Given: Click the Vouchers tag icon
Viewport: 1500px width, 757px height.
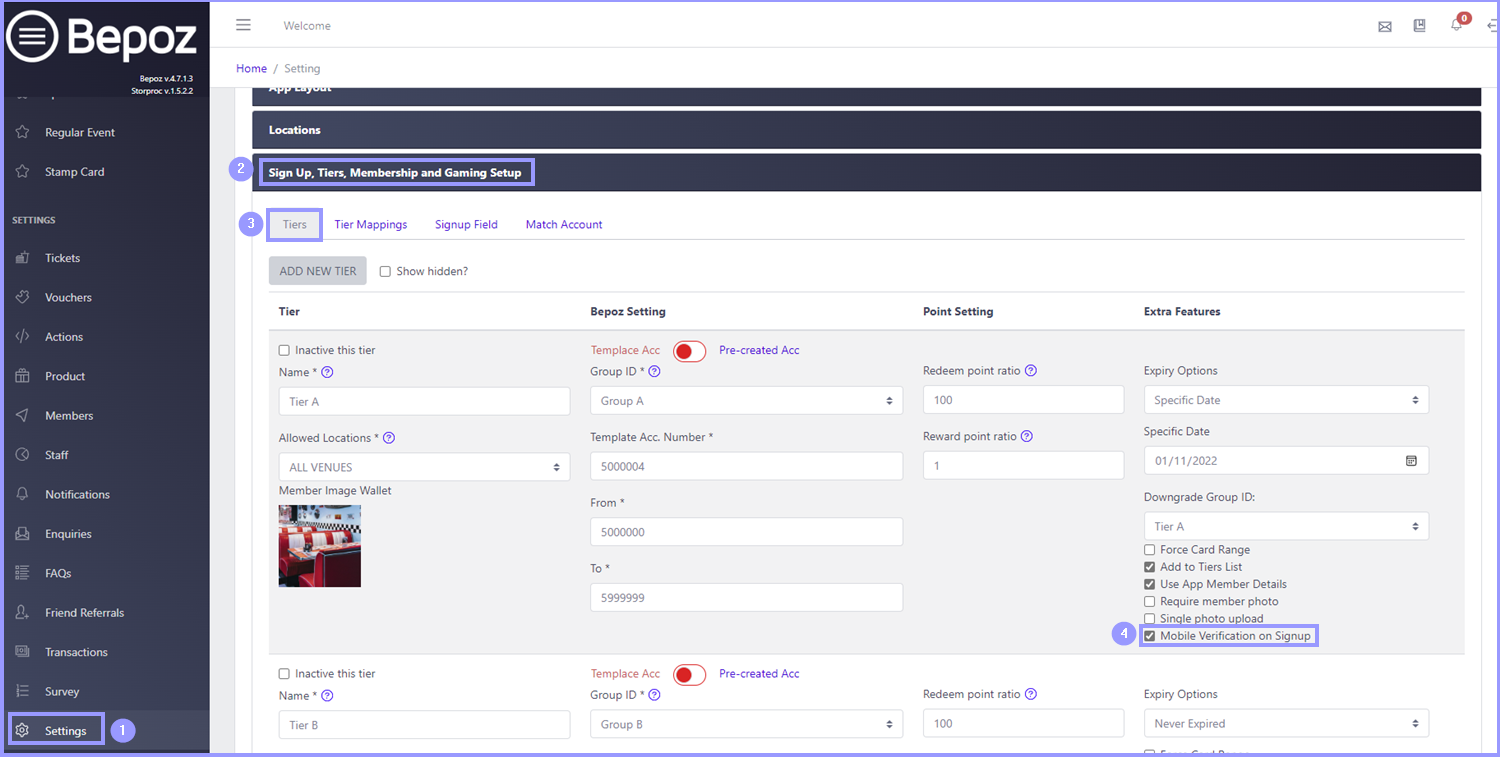Looking at the screenshot, I should (x=23, y=297).
